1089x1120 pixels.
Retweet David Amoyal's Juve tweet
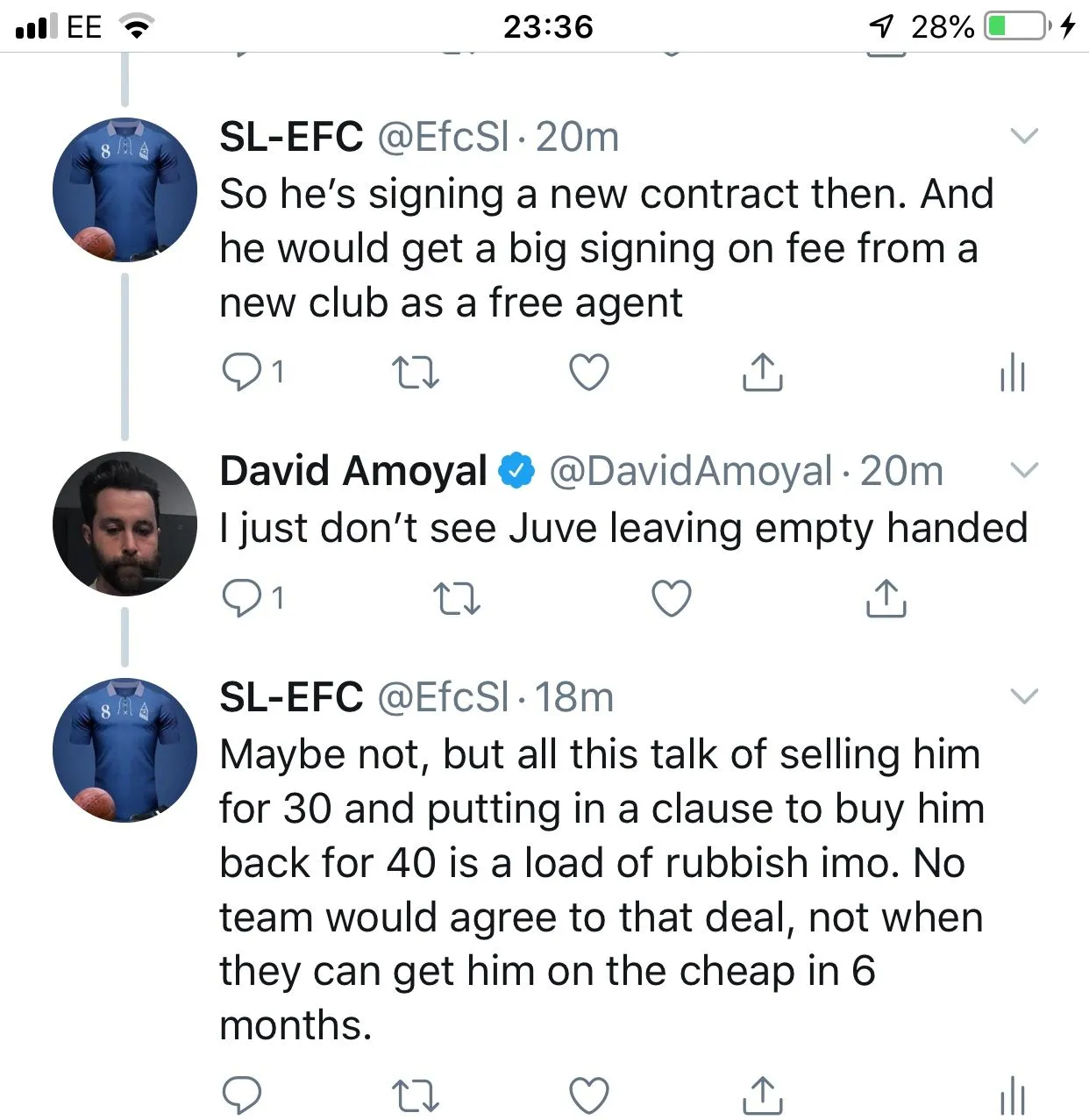pyautogui.click(x=457, y=598)
